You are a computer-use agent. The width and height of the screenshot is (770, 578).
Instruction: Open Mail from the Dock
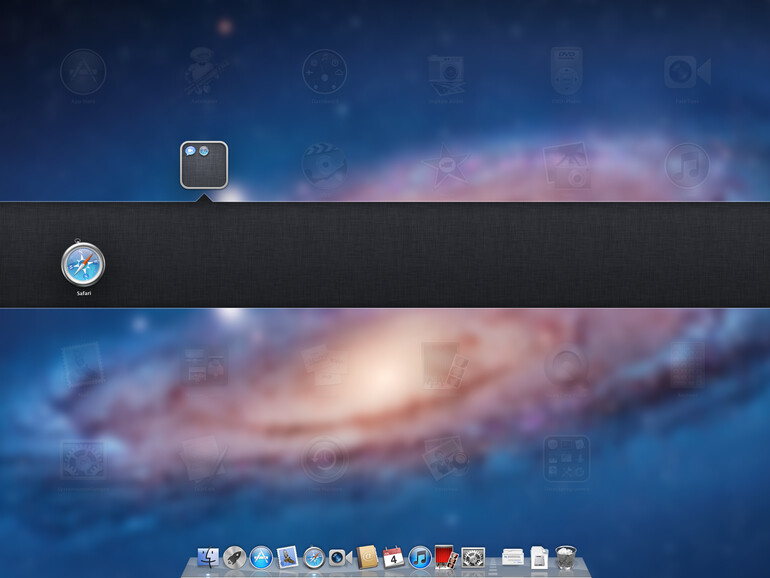coord(287,558)
